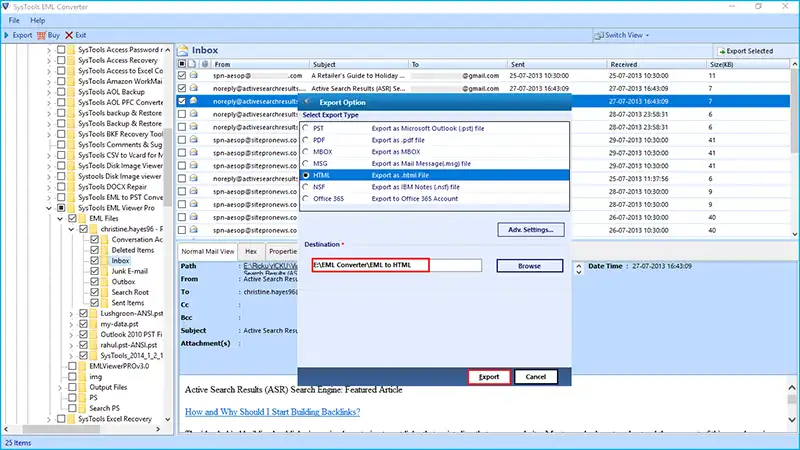Expand the my-data.pst tree node
Image resolution: width=800 pixels, height=450 pixels.
[71, 324]
